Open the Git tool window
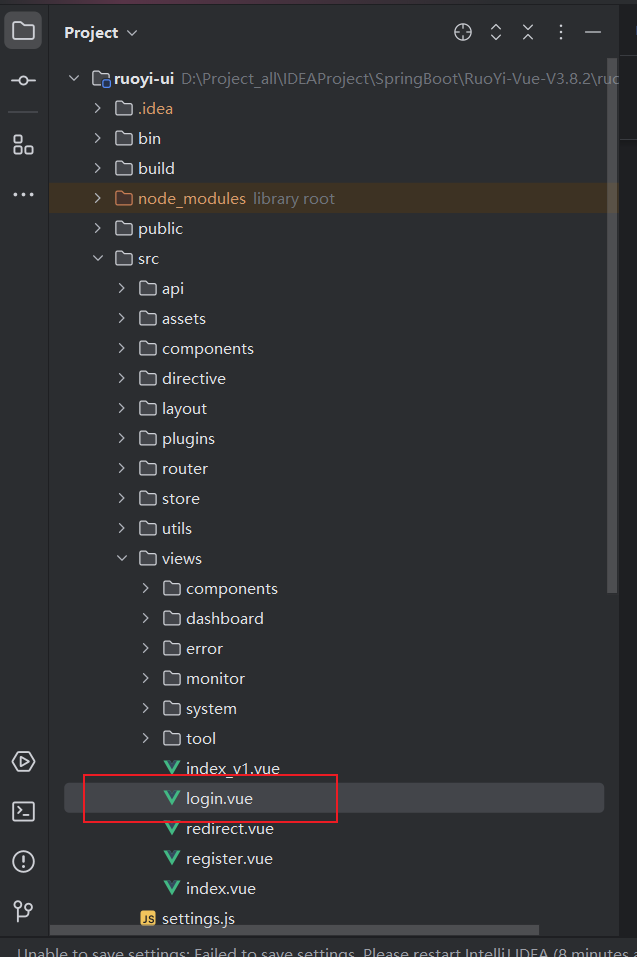The image size is (637, 957). tap(23, 911)
